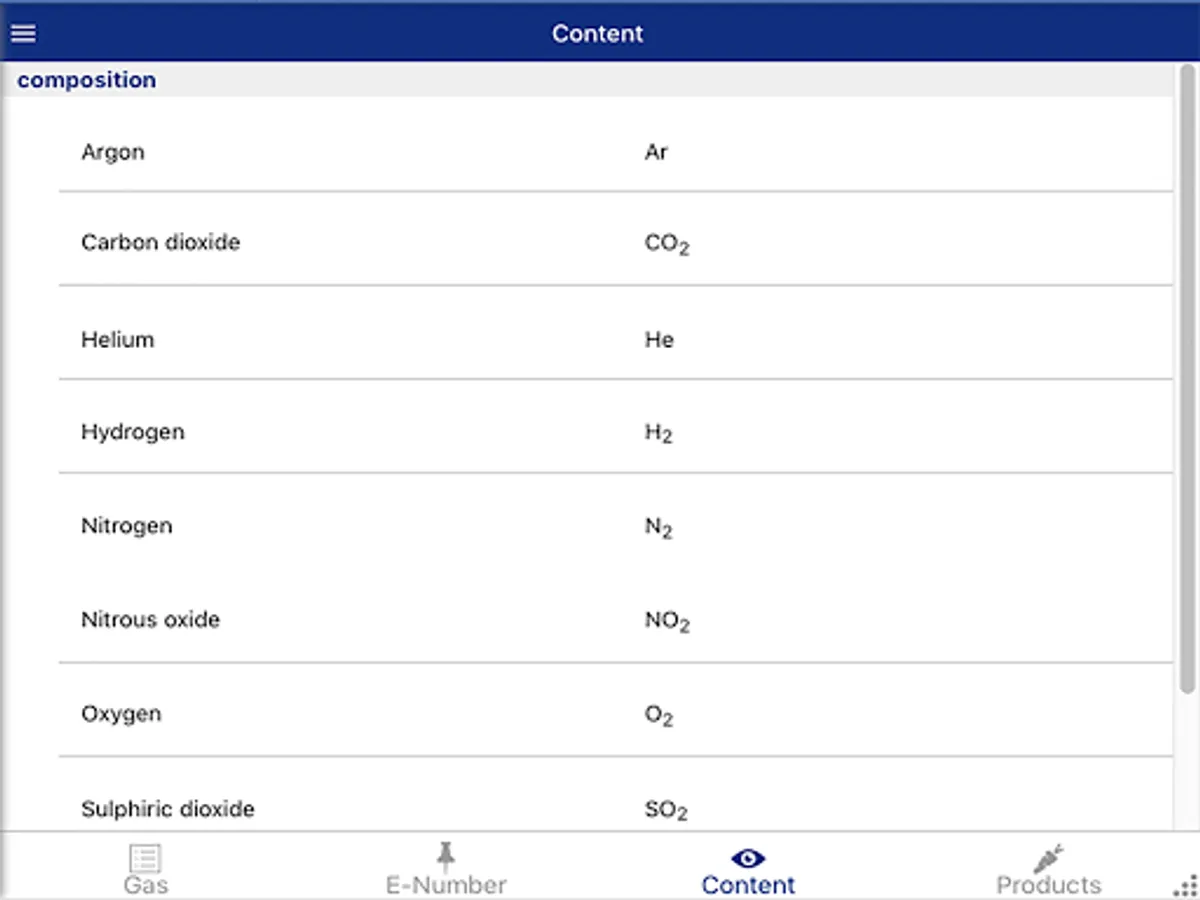Open the hamburger menu
The height and width of the screenshot is (900, 1200).
23,33
